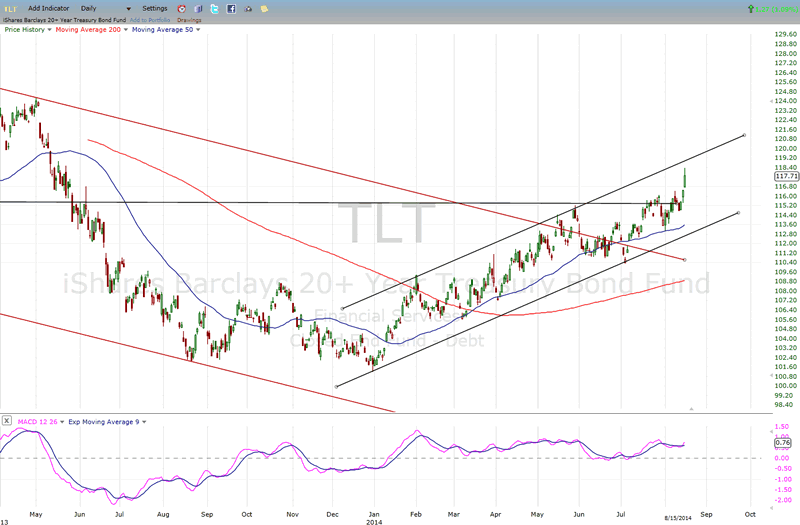The height and width of the screenshot is (525, 800).
Task: Click the book icon in toolbar
Action: click(x=197, y=8)
